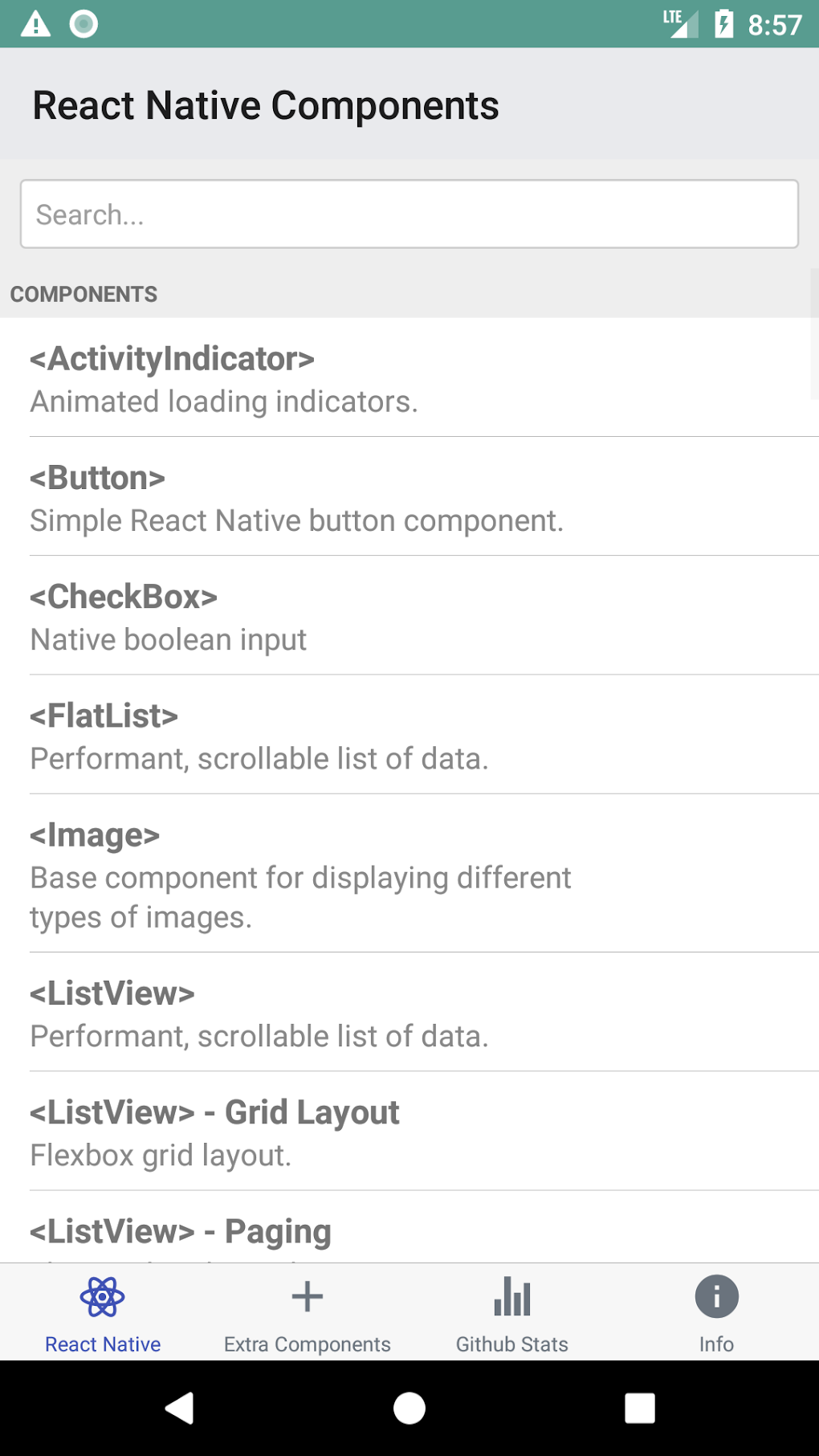Switch to the Github Stats tab
This screenshot has width=819, height=1456.
pyautogui.click(x=511, y=1313)
